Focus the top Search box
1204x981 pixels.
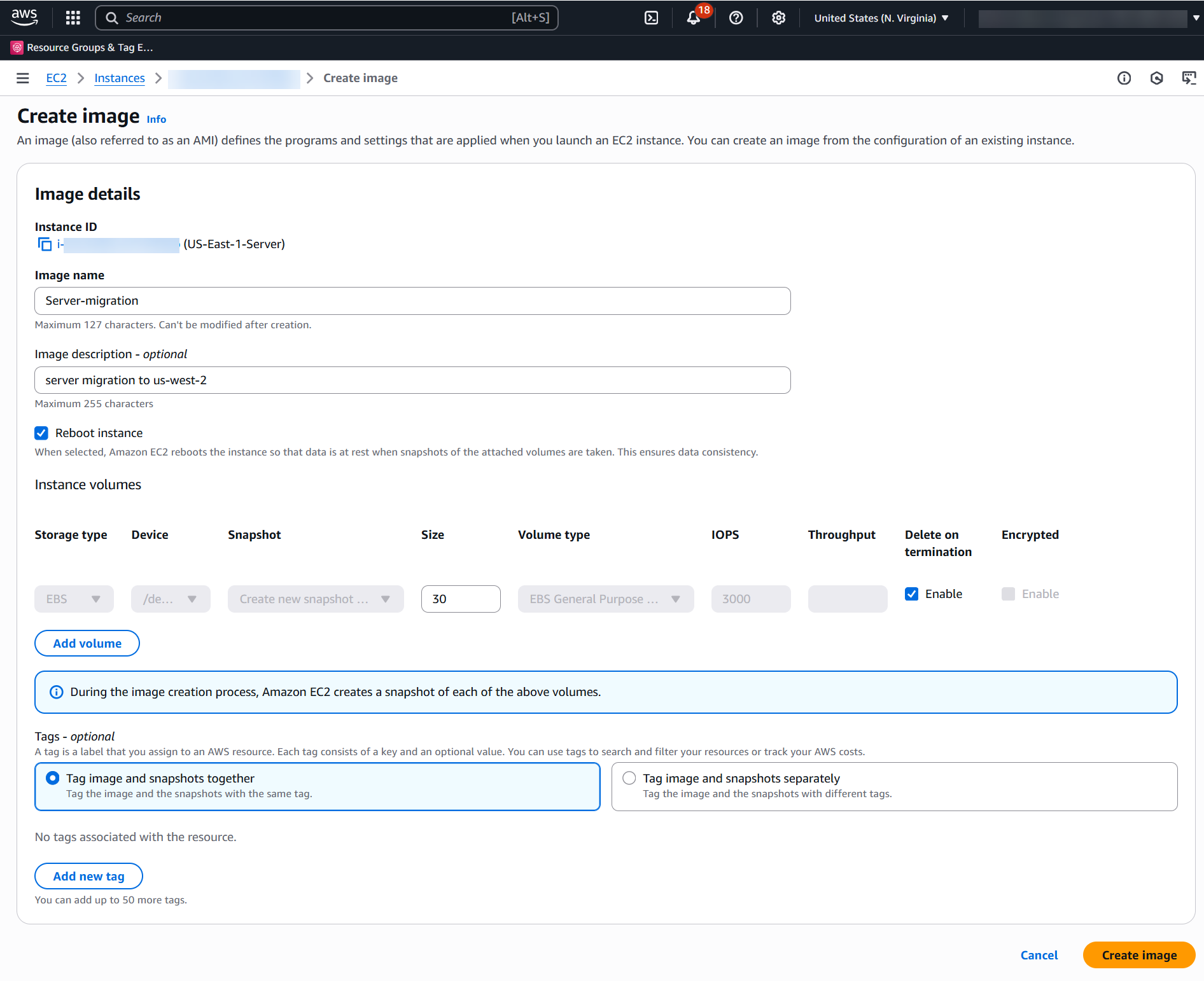326,18
